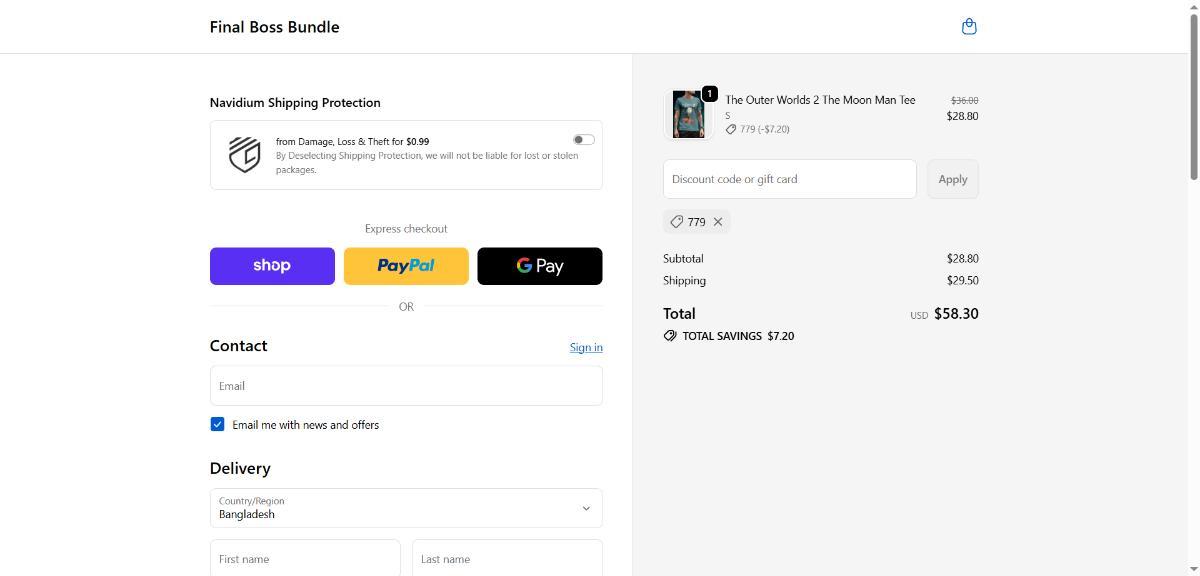Screen dimensions: 1200x576
Task: Click the First name field
Action: [x=305, y=558]
